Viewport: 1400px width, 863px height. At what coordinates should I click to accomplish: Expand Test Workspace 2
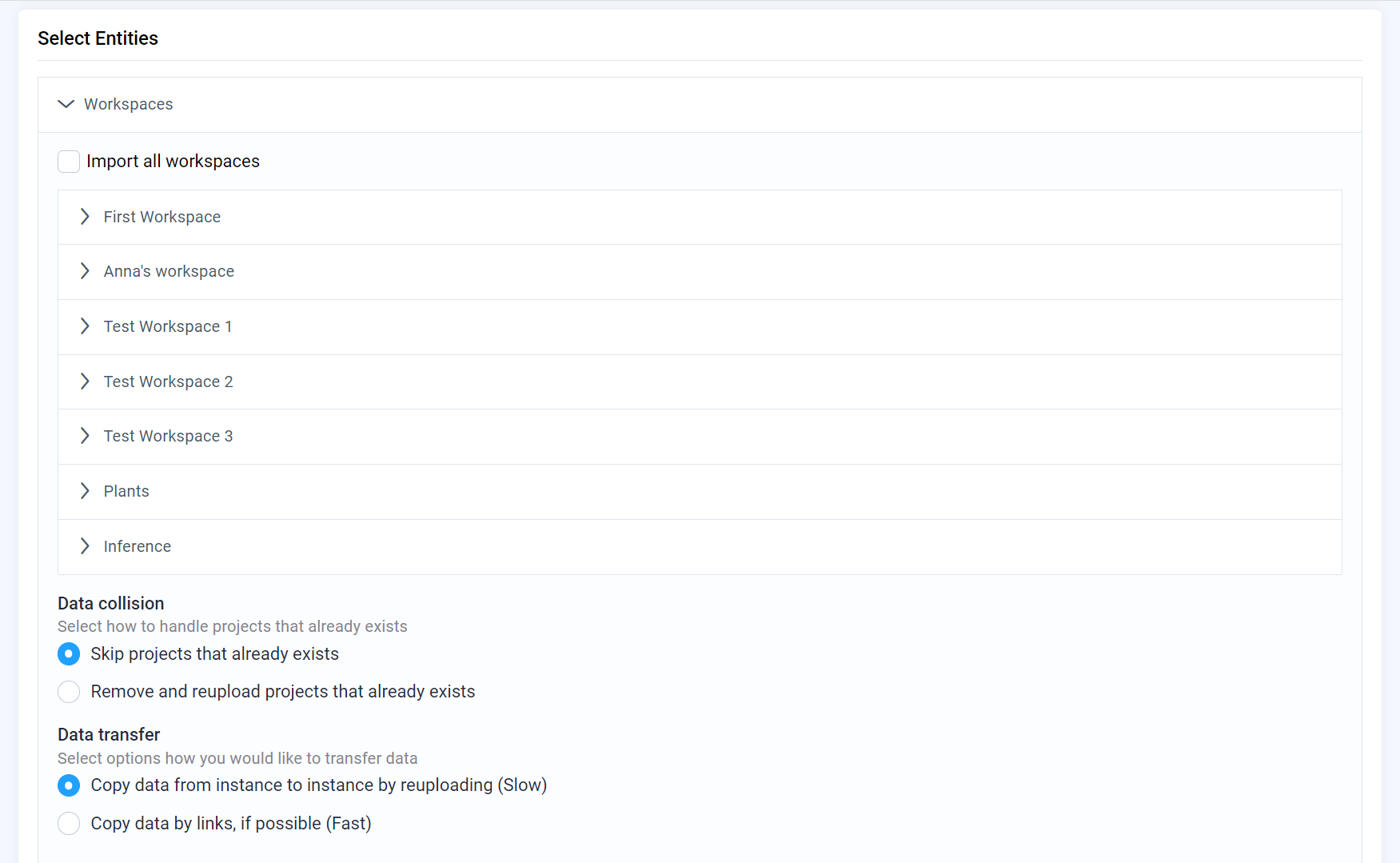pos(85,382)
